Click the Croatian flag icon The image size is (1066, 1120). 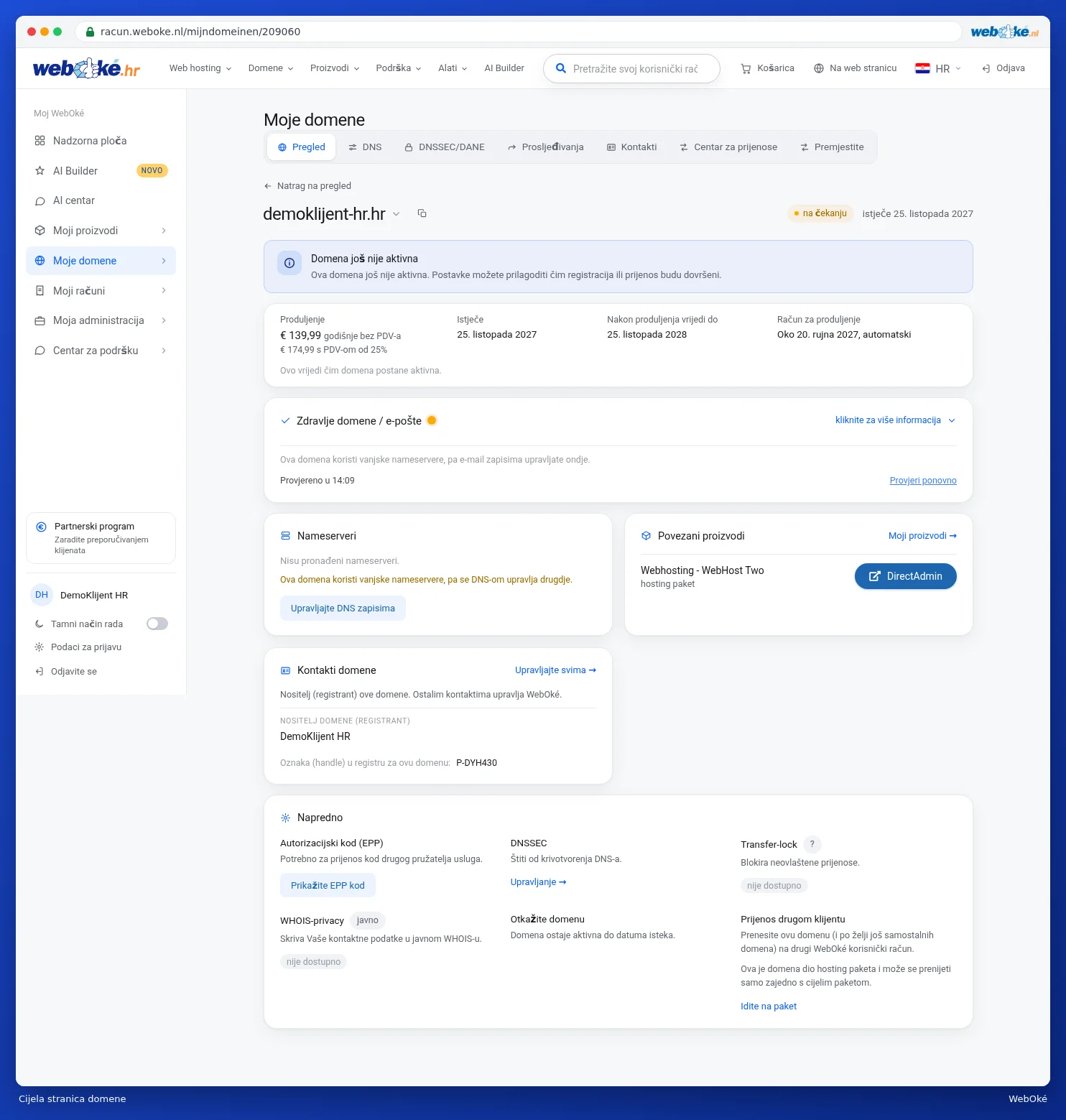[922, 68]
